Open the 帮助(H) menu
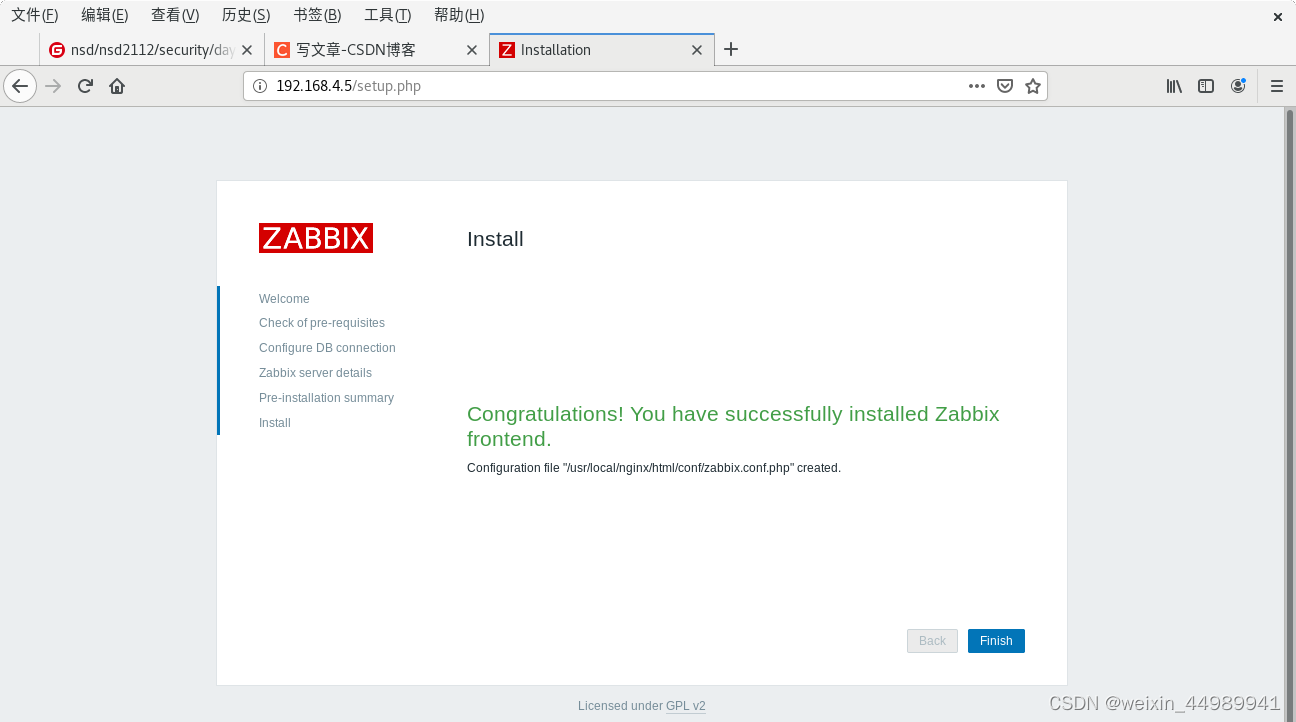 point(459,15)
